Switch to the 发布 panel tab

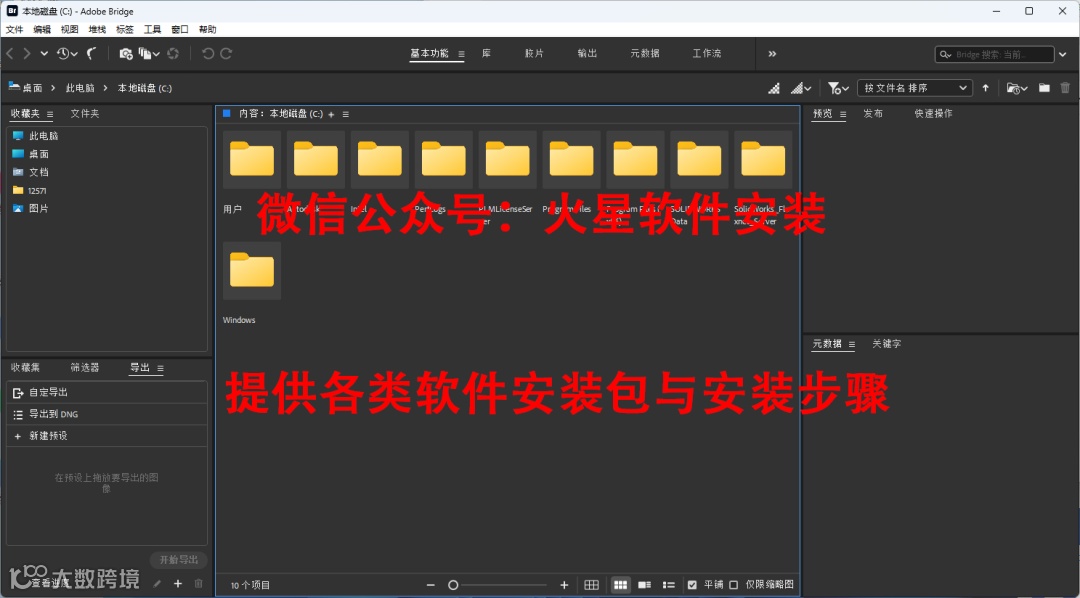(x=873, y=114)
